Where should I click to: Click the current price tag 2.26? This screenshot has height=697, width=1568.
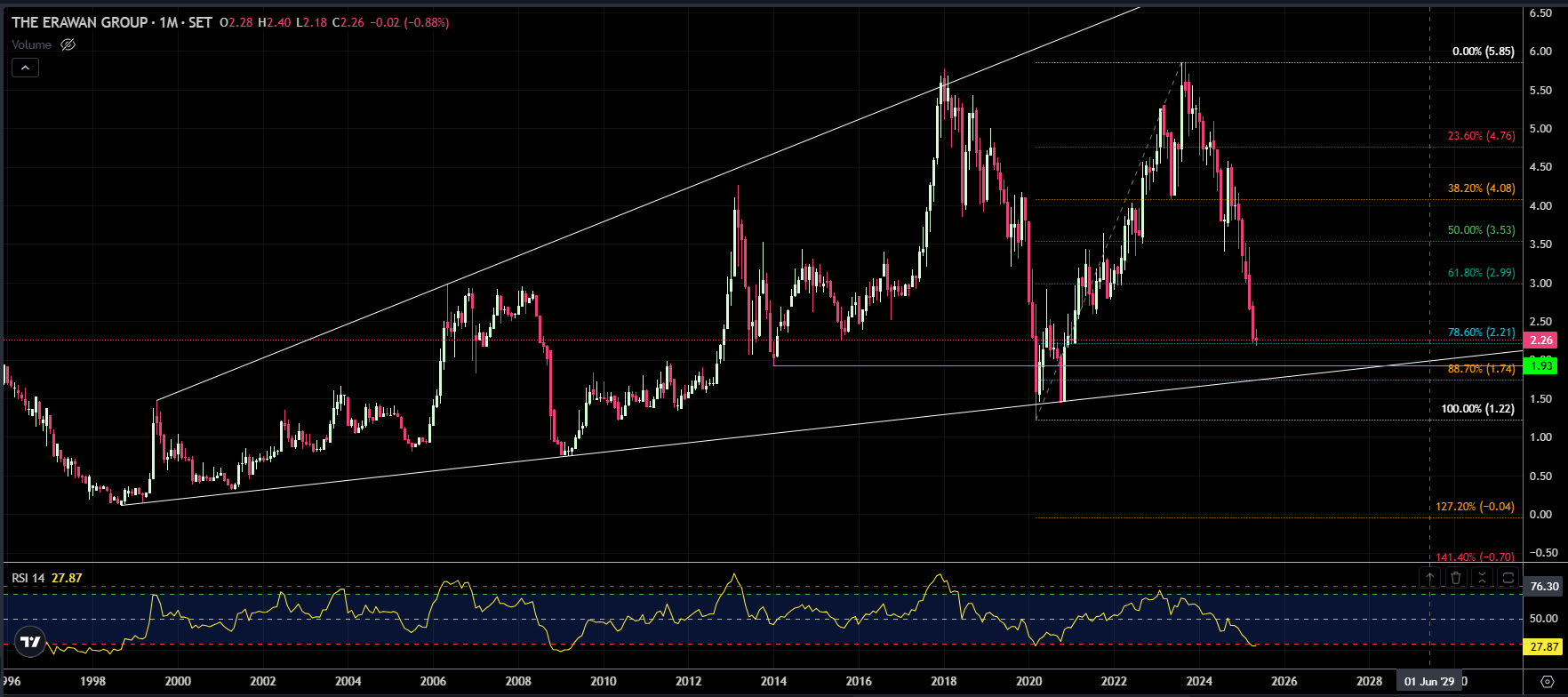click(1540, 340)
